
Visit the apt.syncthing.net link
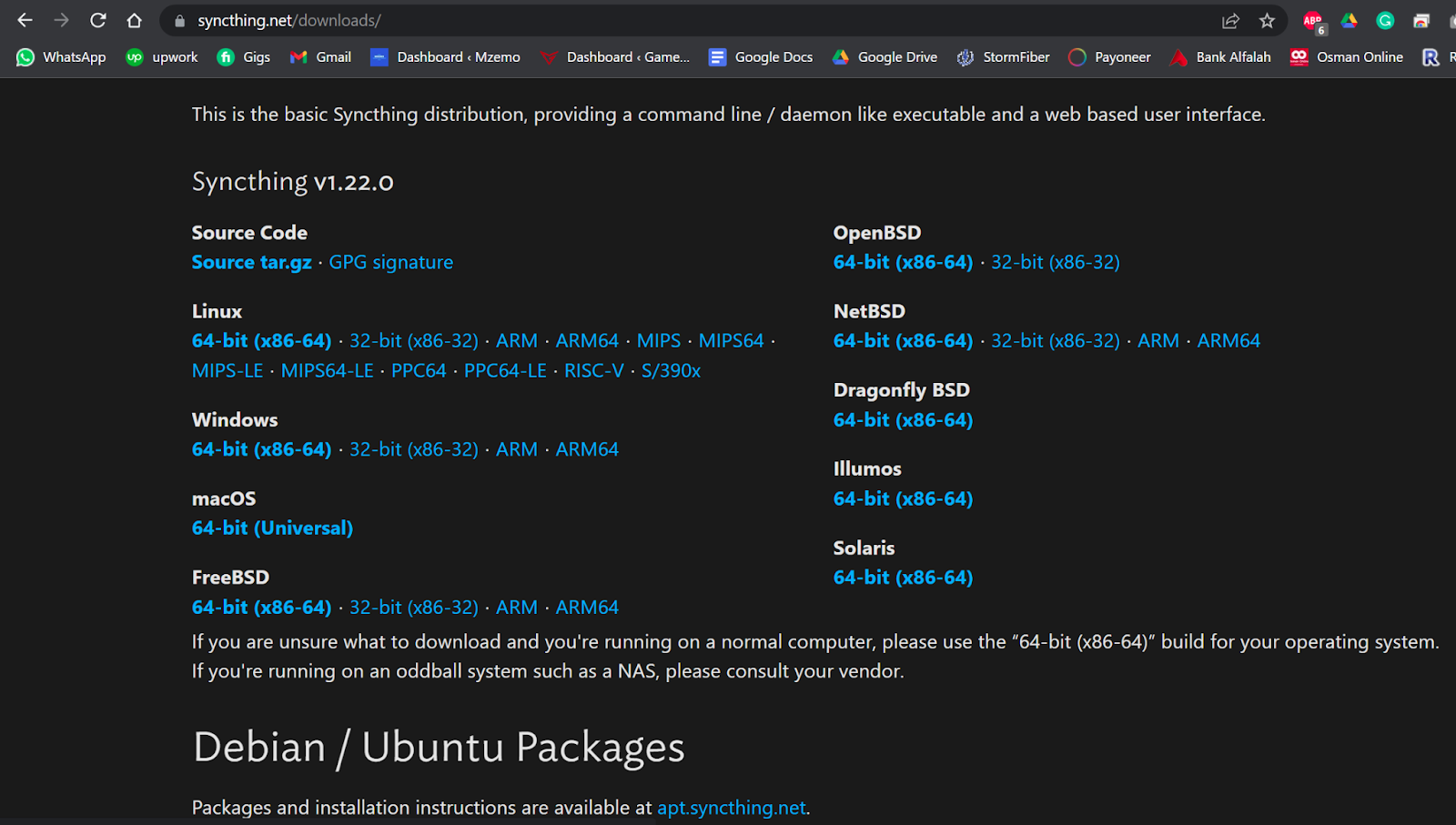(732, 808)
